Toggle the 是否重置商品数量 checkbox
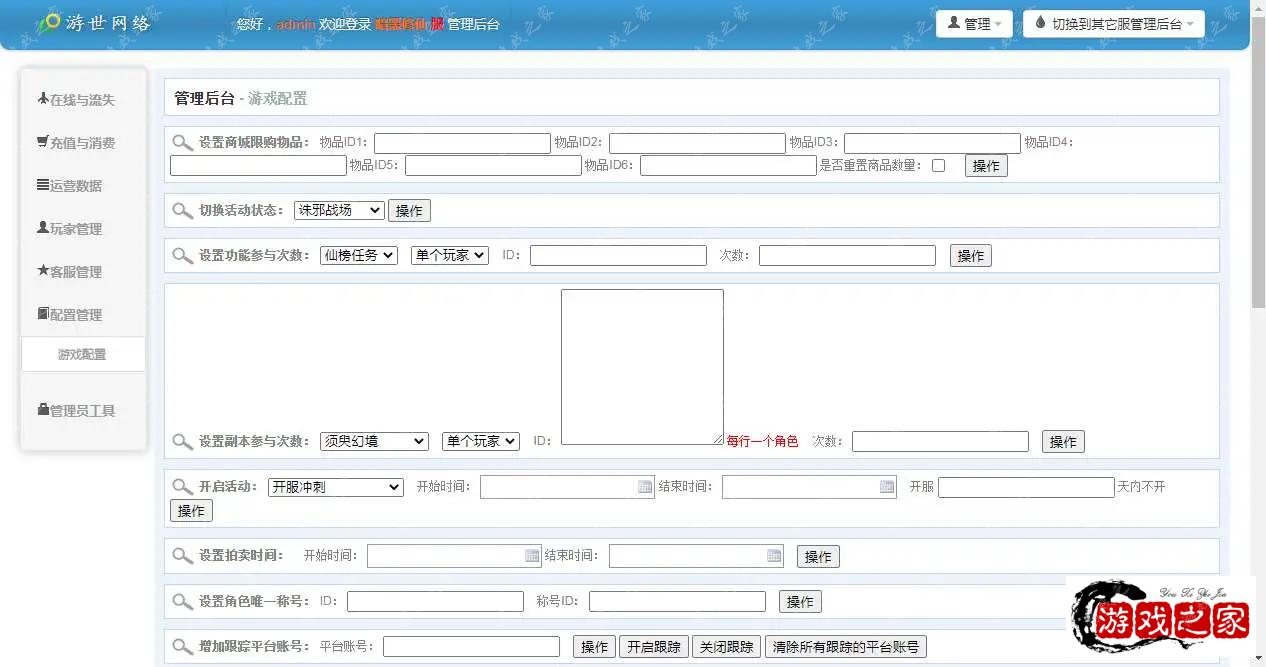1266x667 pixels. pyautogui.click(x=938, y=166)
